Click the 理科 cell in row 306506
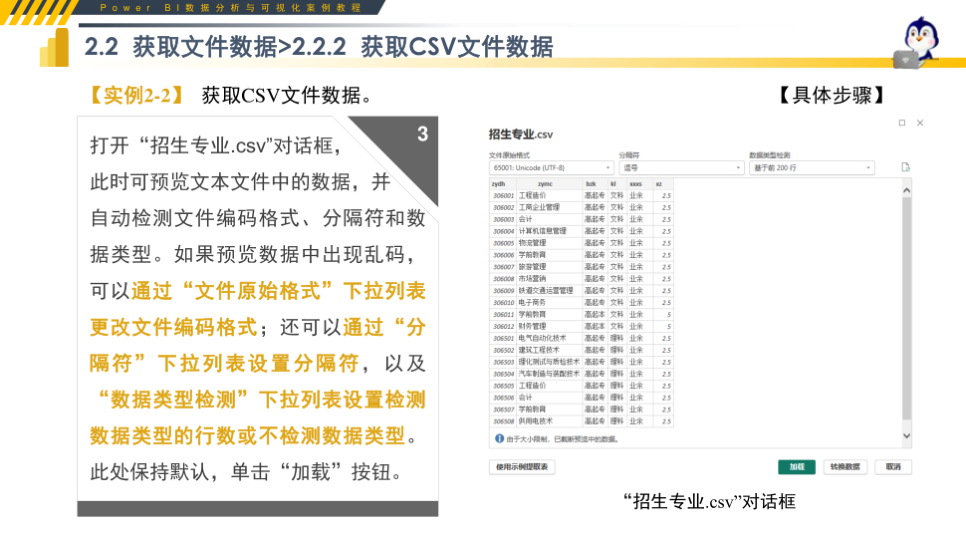Screen dimensions: 966x544 [617, 397]
